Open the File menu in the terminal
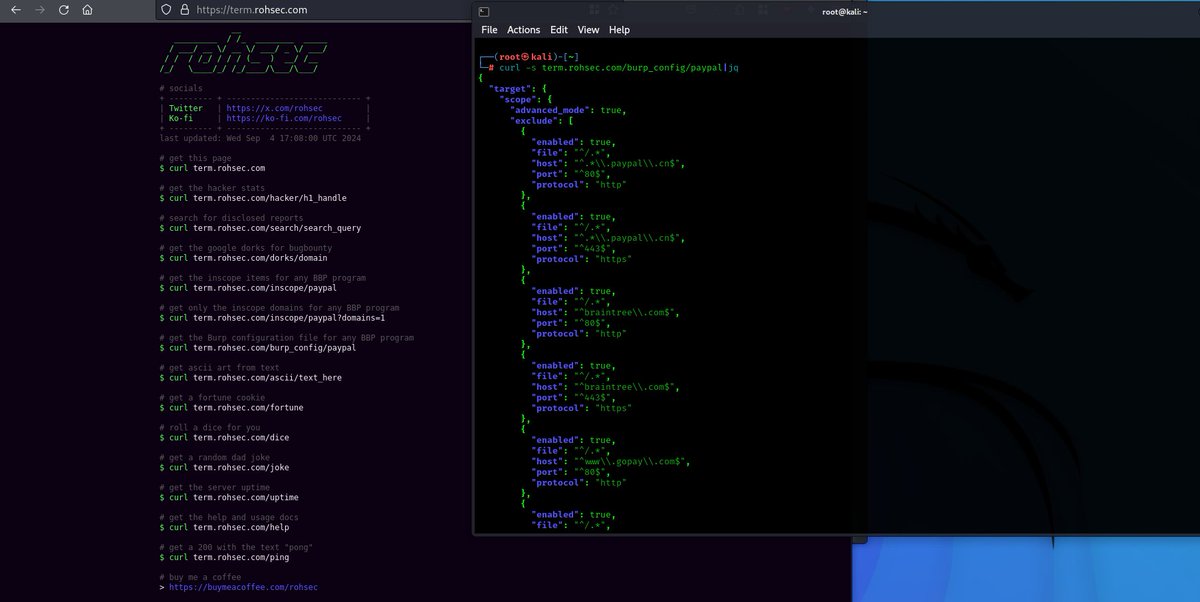The width and height of the screenshot is (1200, 602). [489, 30]
